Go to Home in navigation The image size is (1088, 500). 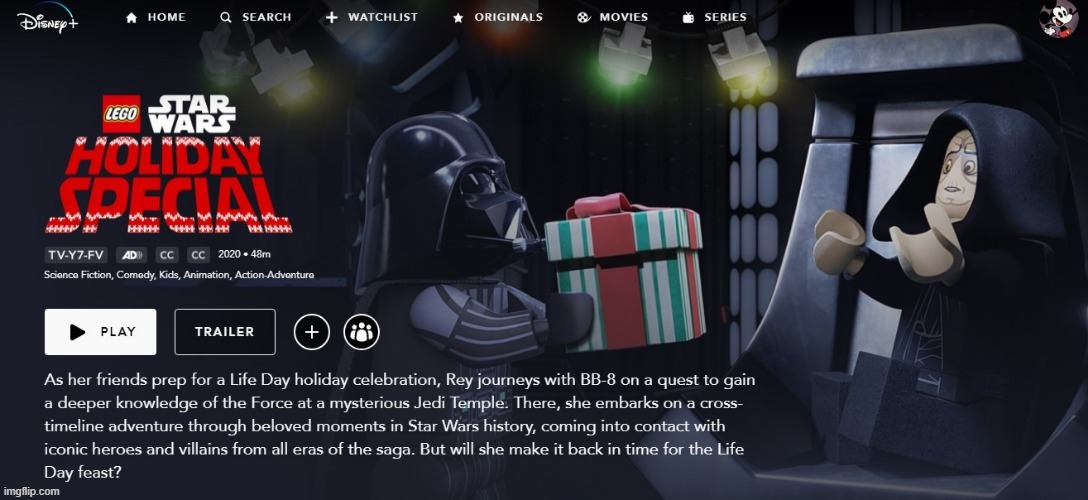point(155,17)
